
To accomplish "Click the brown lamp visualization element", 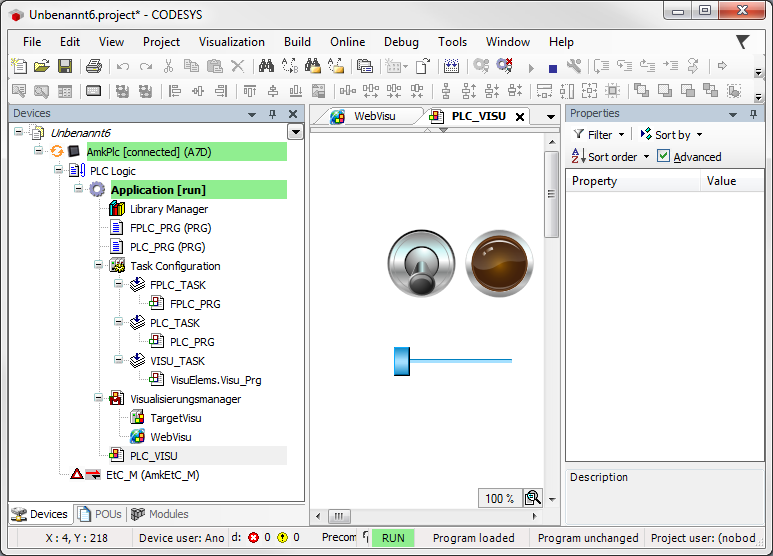I will coord(499,263).
